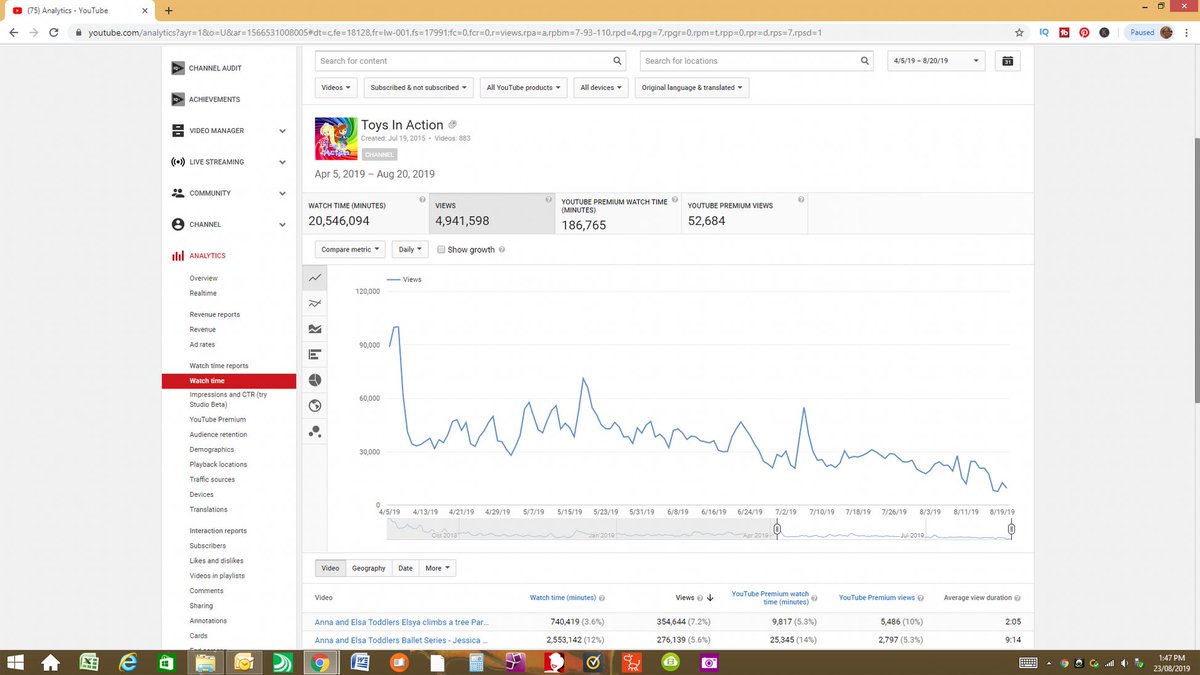This screenshot has height=675, width=1200.
Task: Open the Audience retention report
Action: tap(218, 435)
